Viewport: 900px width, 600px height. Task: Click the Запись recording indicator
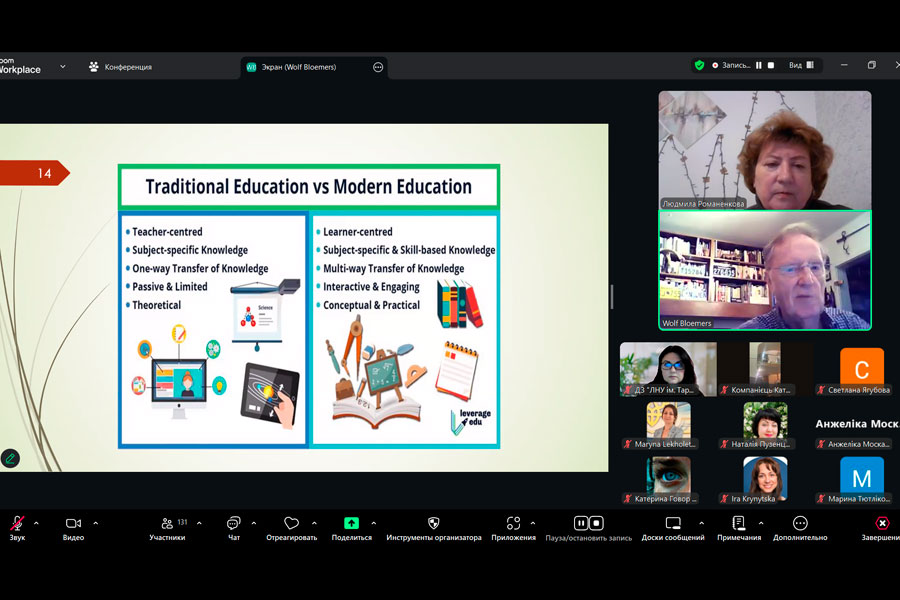731,65
